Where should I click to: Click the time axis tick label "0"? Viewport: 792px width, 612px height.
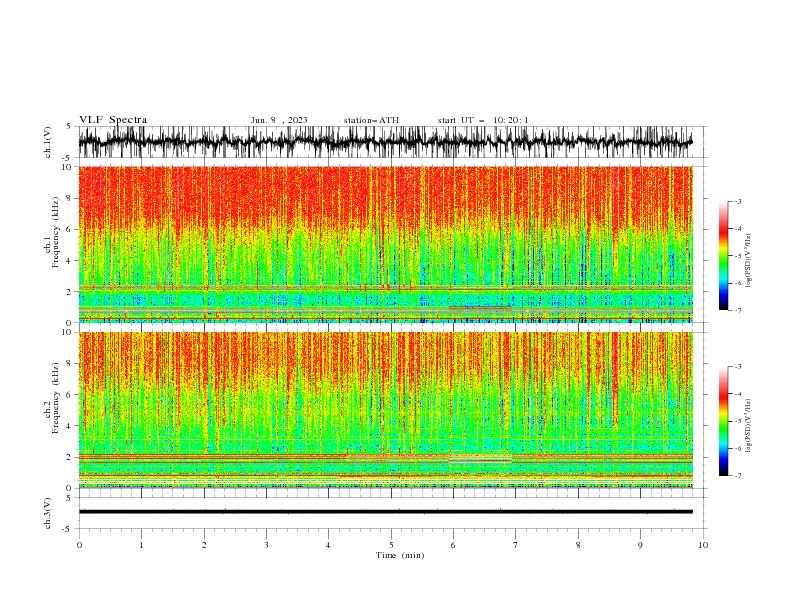79,545
